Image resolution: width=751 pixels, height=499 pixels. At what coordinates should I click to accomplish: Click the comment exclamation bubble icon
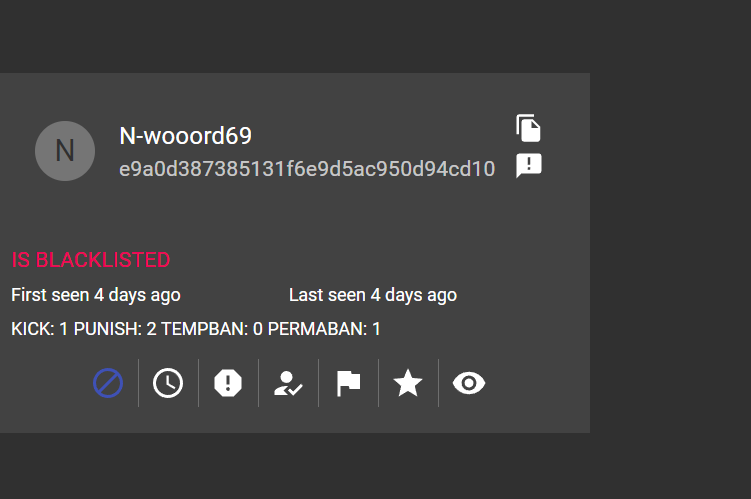(528, 166)
